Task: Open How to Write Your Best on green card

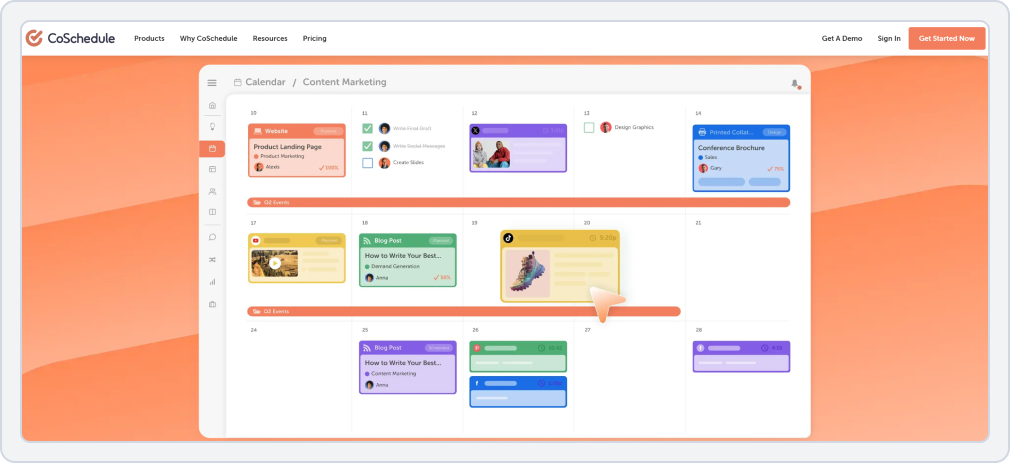Action: 403,256
